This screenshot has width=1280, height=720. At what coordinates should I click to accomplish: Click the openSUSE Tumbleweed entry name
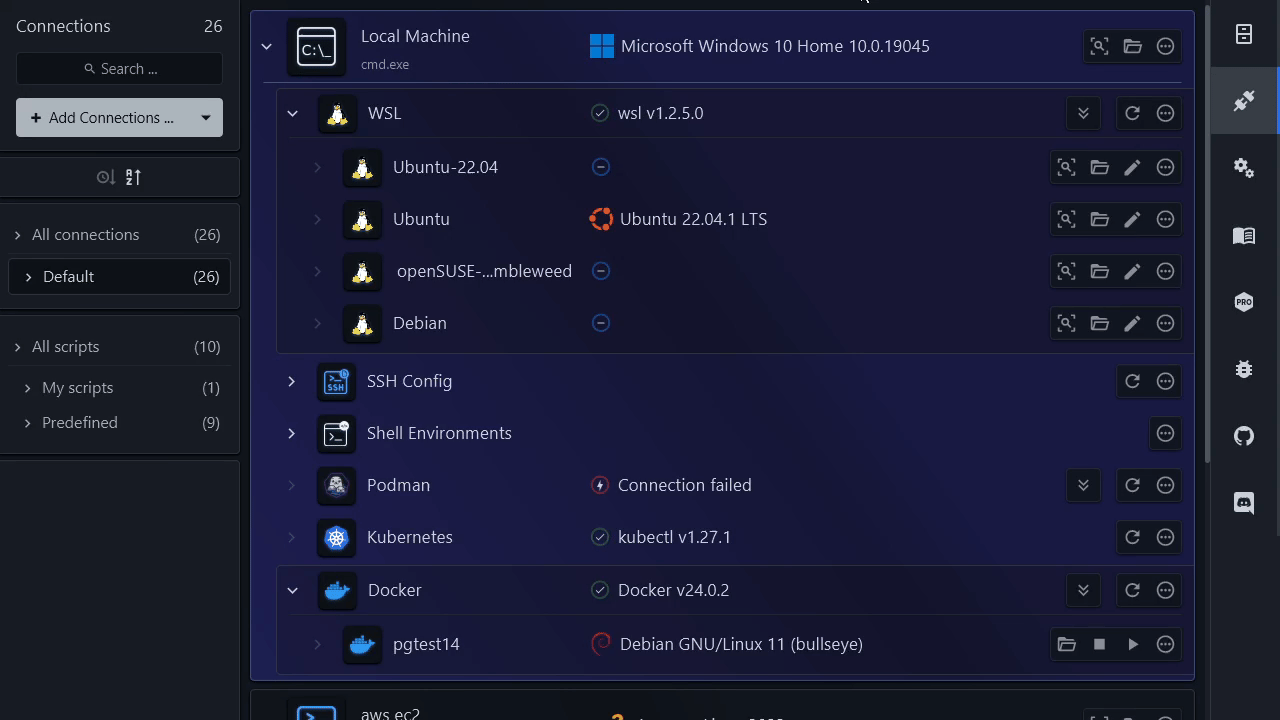point(484,271)
